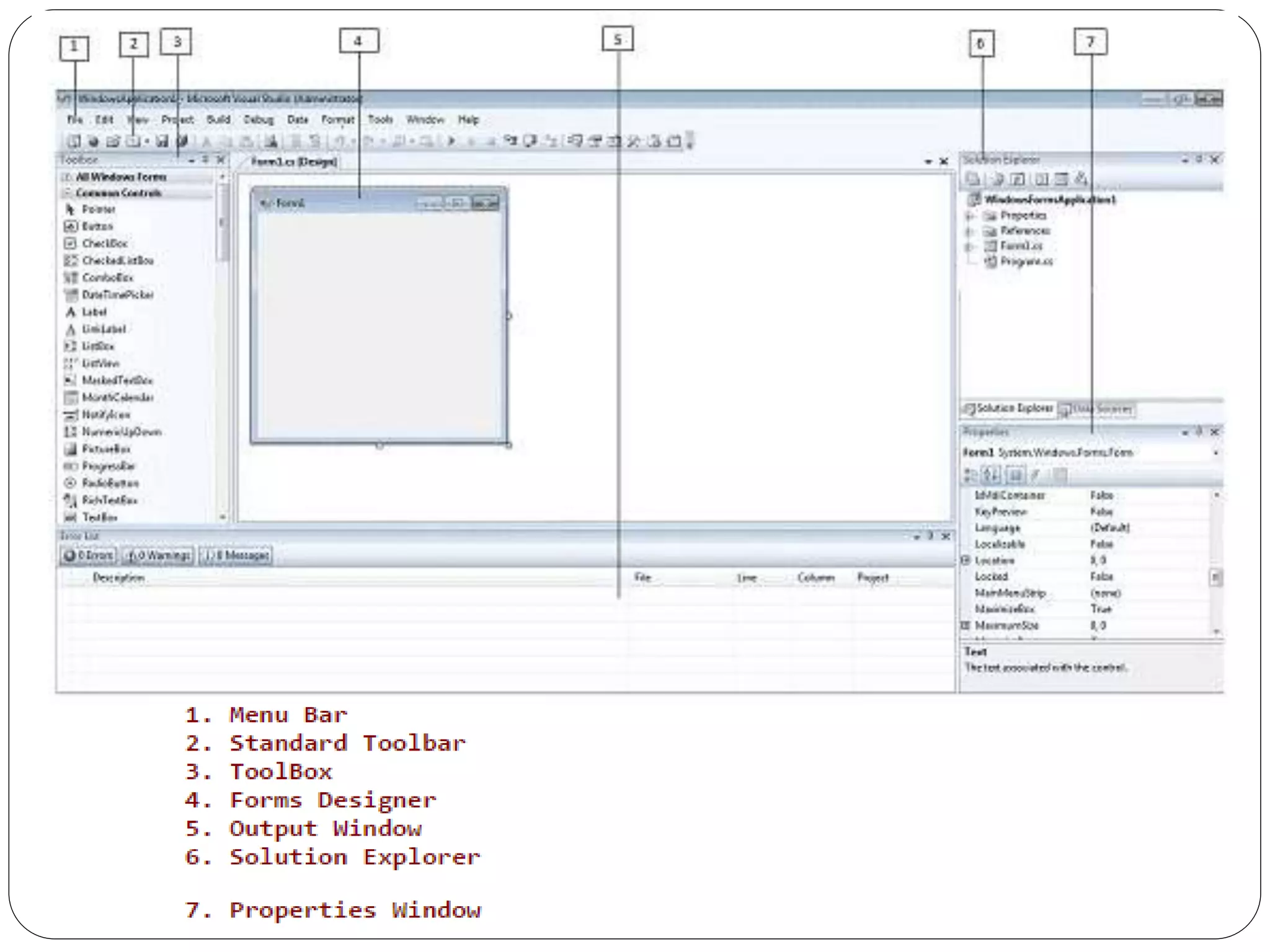
Task: Toggle the 0 Messages filter button
Action: 236,555
